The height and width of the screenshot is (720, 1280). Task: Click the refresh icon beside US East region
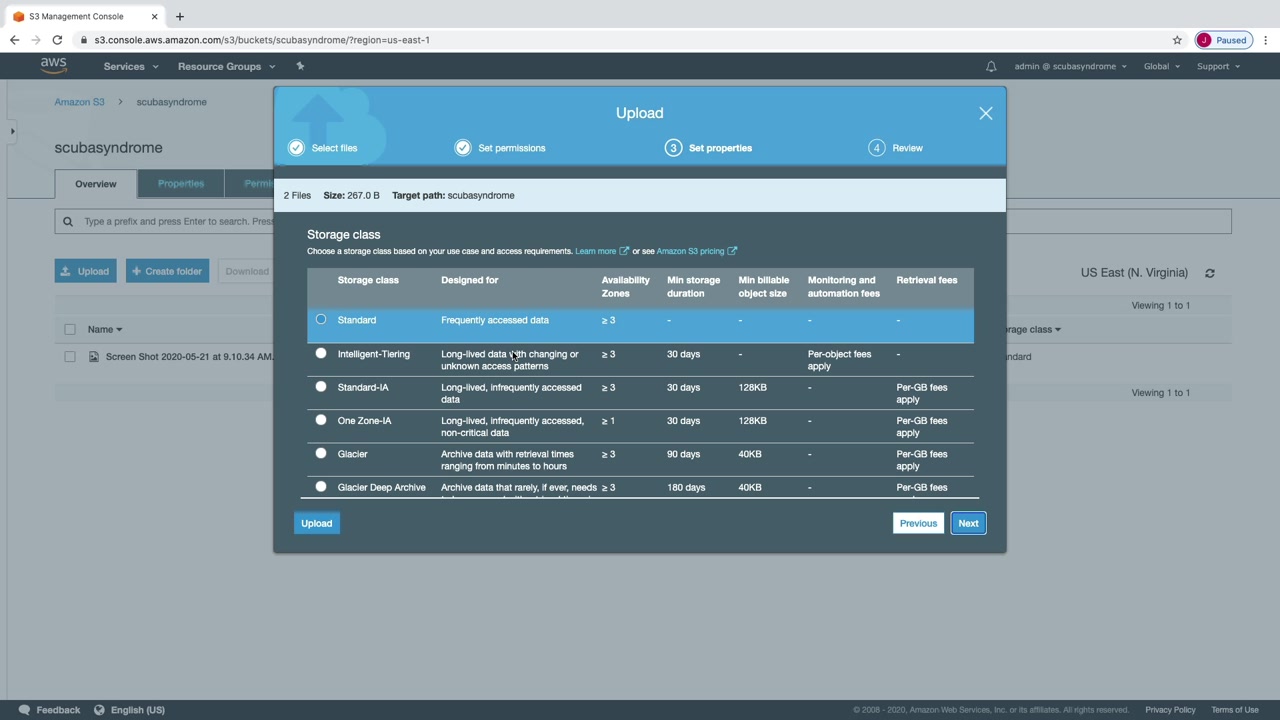[x=1210, y=273]
